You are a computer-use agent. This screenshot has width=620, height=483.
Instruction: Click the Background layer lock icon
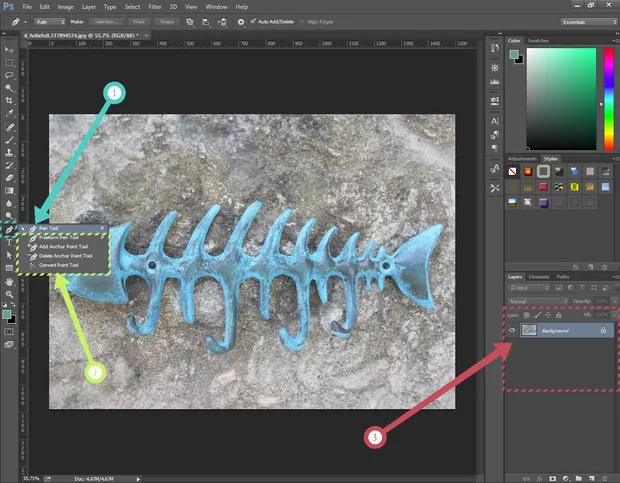tap(603, 329)
